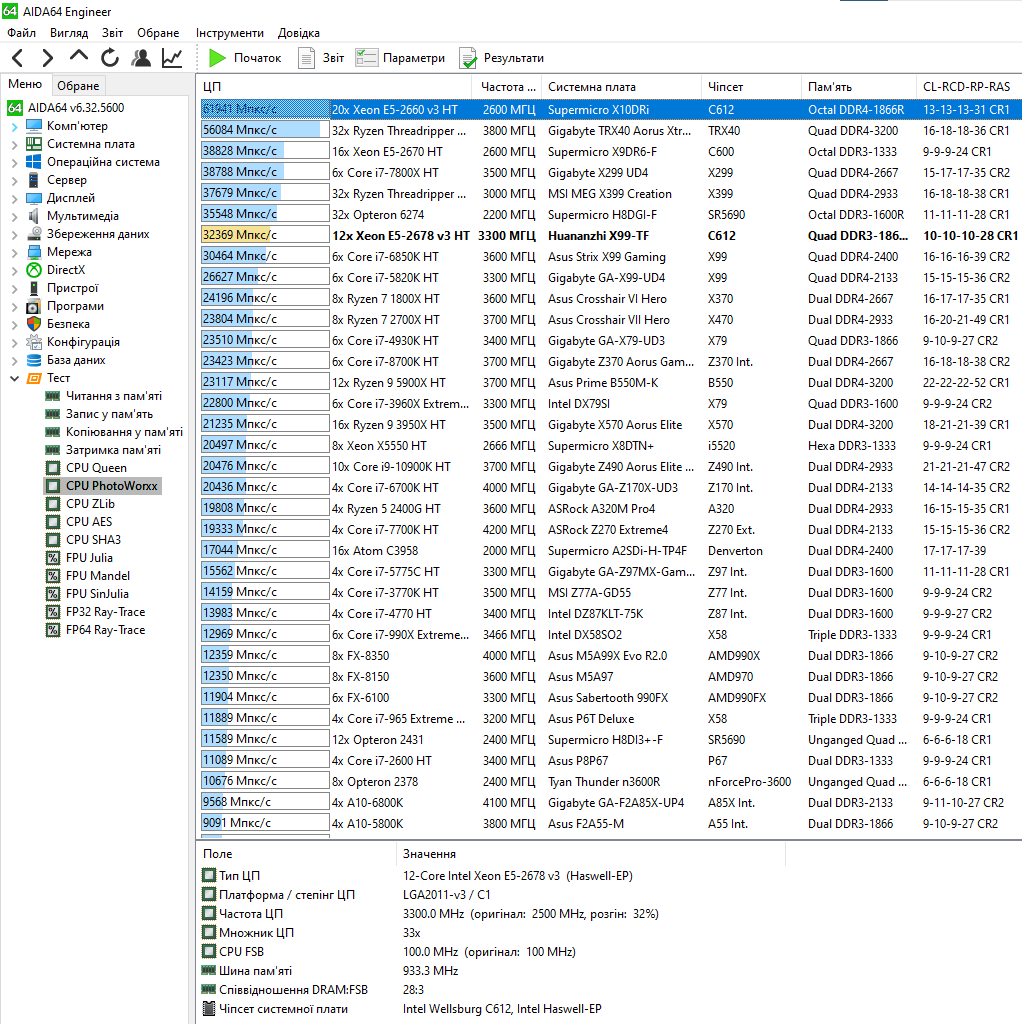The height and width of the screenshot is (1024, 1022).
Task: Open the Читання з пам'яті test
Action: click(103, 396)
